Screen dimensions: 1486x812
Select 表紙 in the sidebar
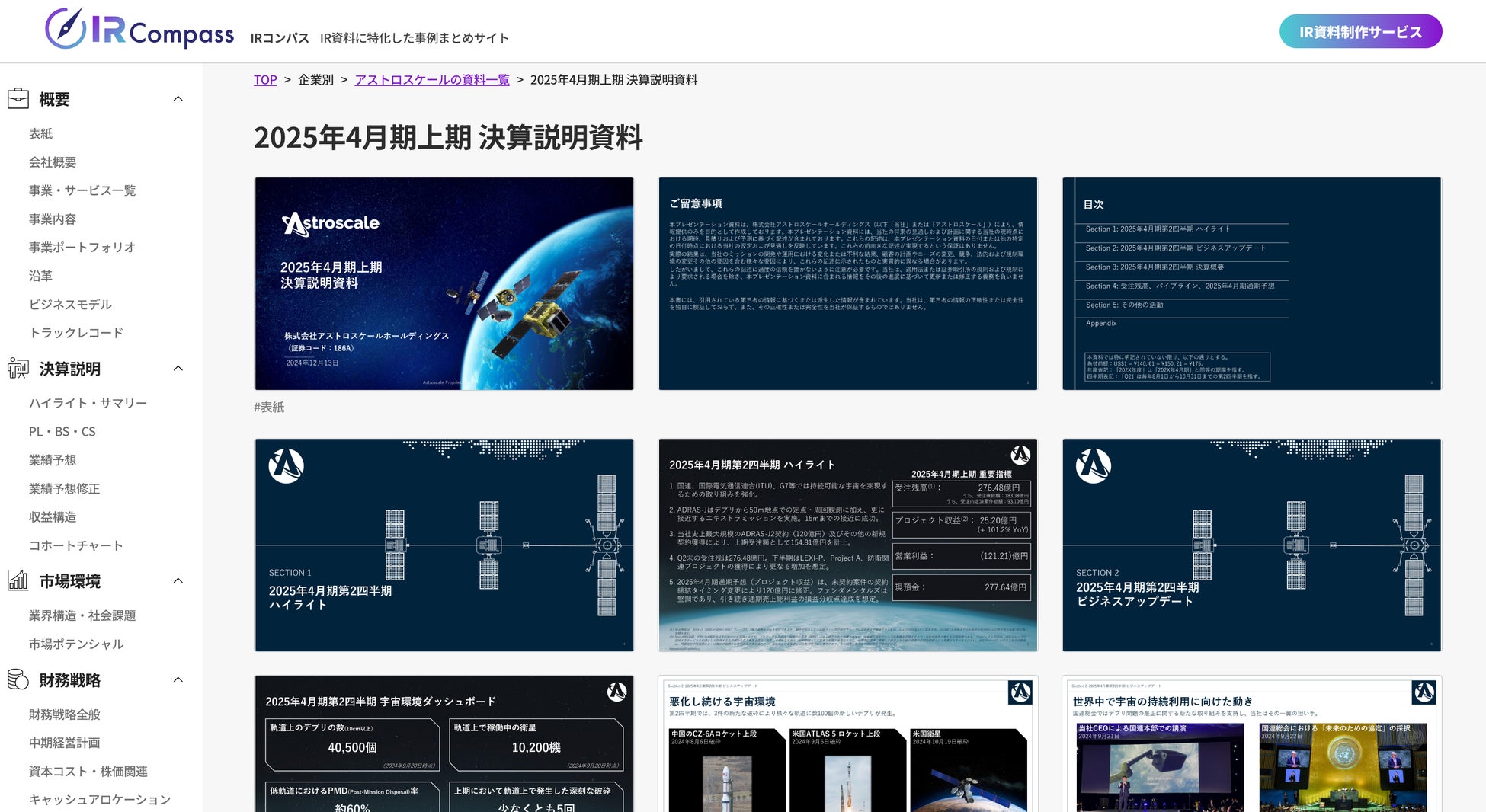coord(41,133)
